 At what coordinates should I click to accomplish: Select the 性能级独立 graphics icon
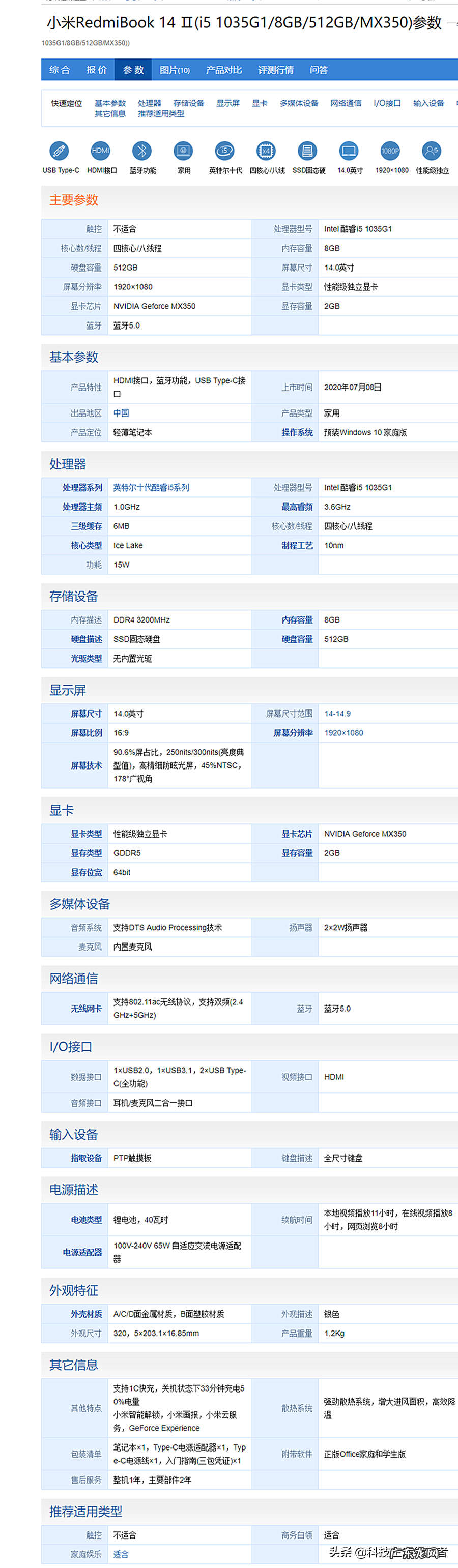tap(432, 151)
